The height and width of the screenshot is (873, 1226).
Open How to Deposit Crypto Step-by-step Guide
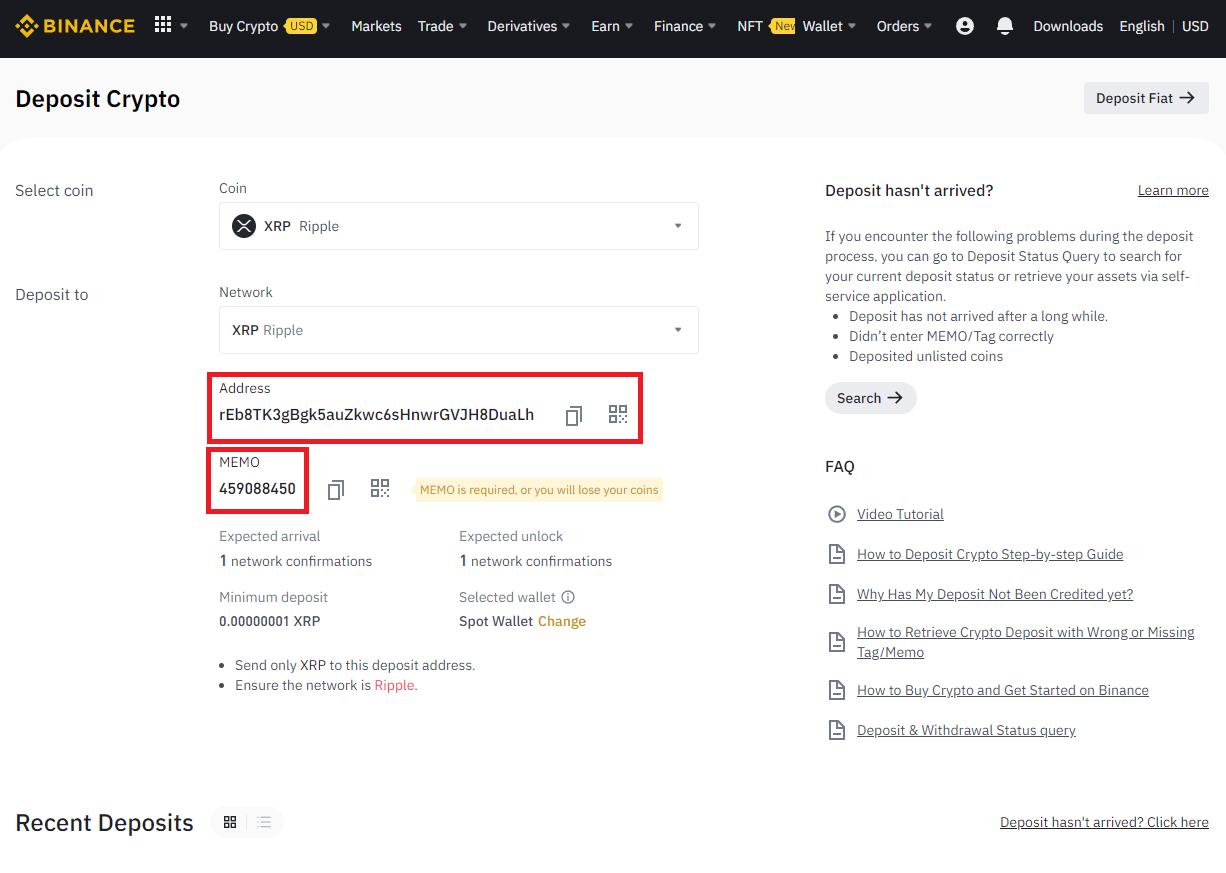tap(990, 554)
